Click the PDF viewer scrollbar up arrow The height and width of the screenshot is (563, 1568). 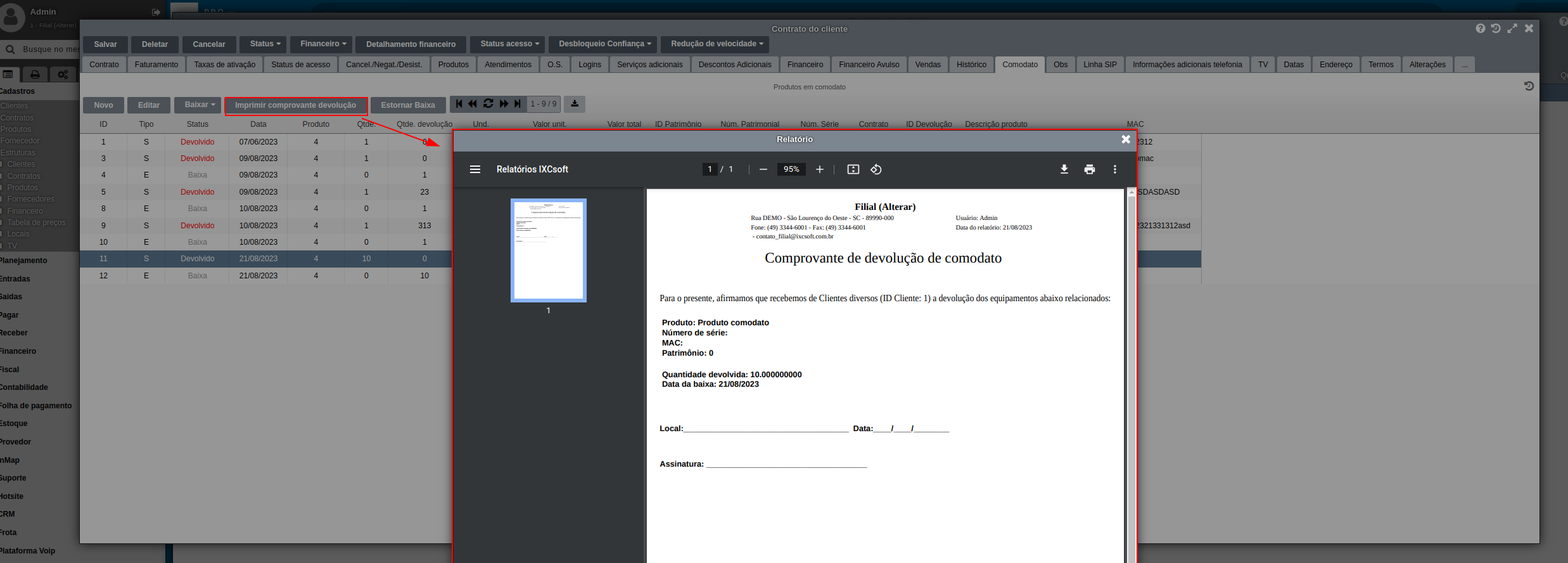1131,192
